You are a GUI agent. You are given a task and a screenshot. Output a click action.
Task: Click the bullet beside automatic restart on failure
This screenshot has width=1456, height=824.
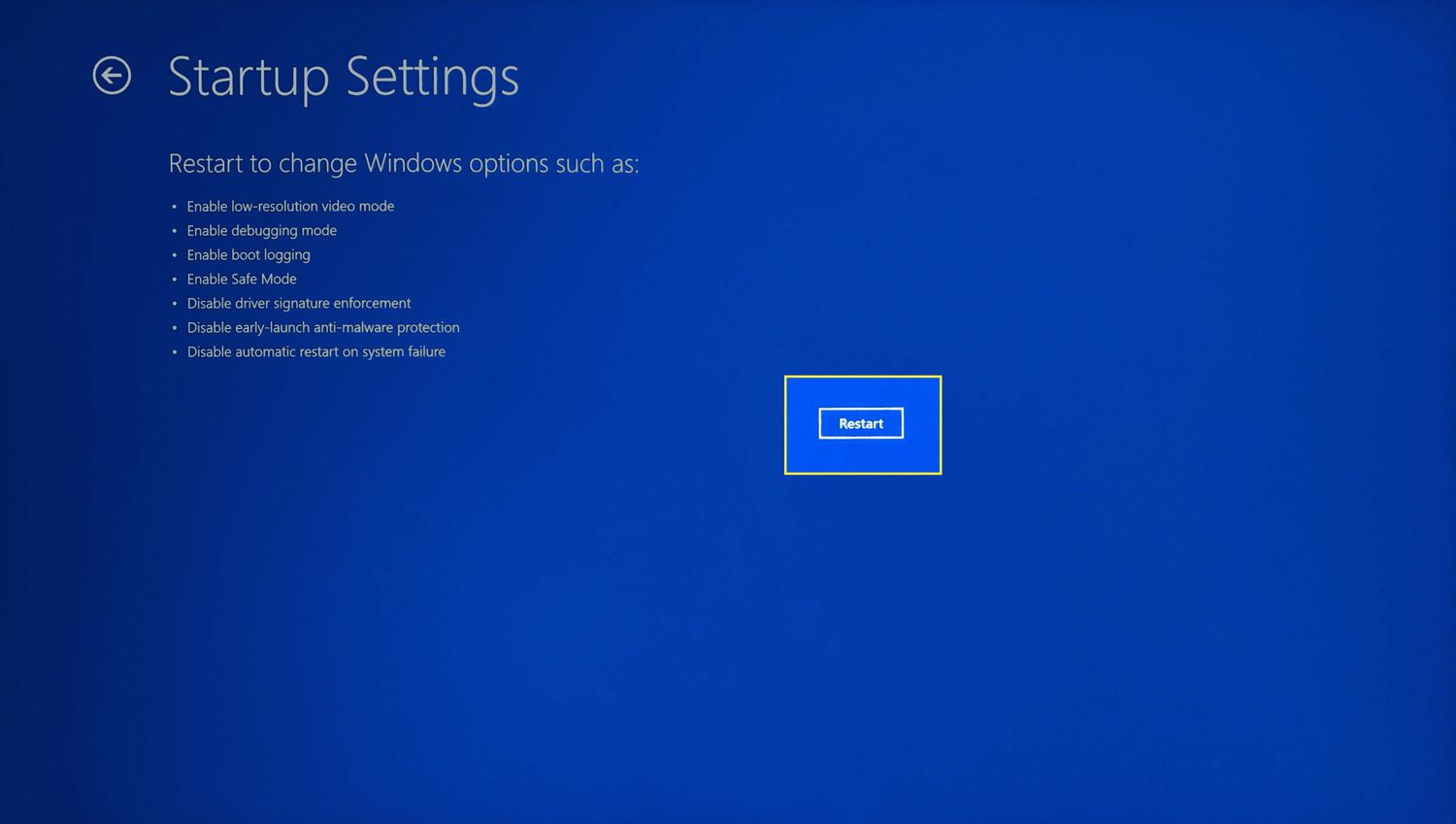(174, 352)
